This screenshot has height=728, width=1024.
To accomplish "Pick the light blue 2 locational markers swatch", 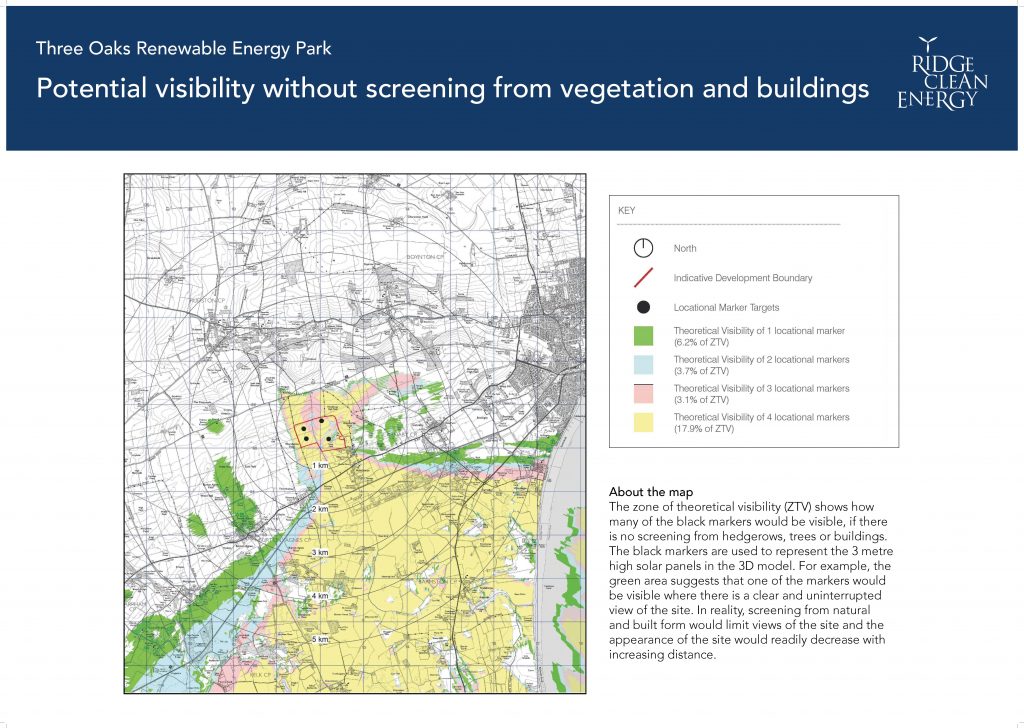I will pos(643,364).
